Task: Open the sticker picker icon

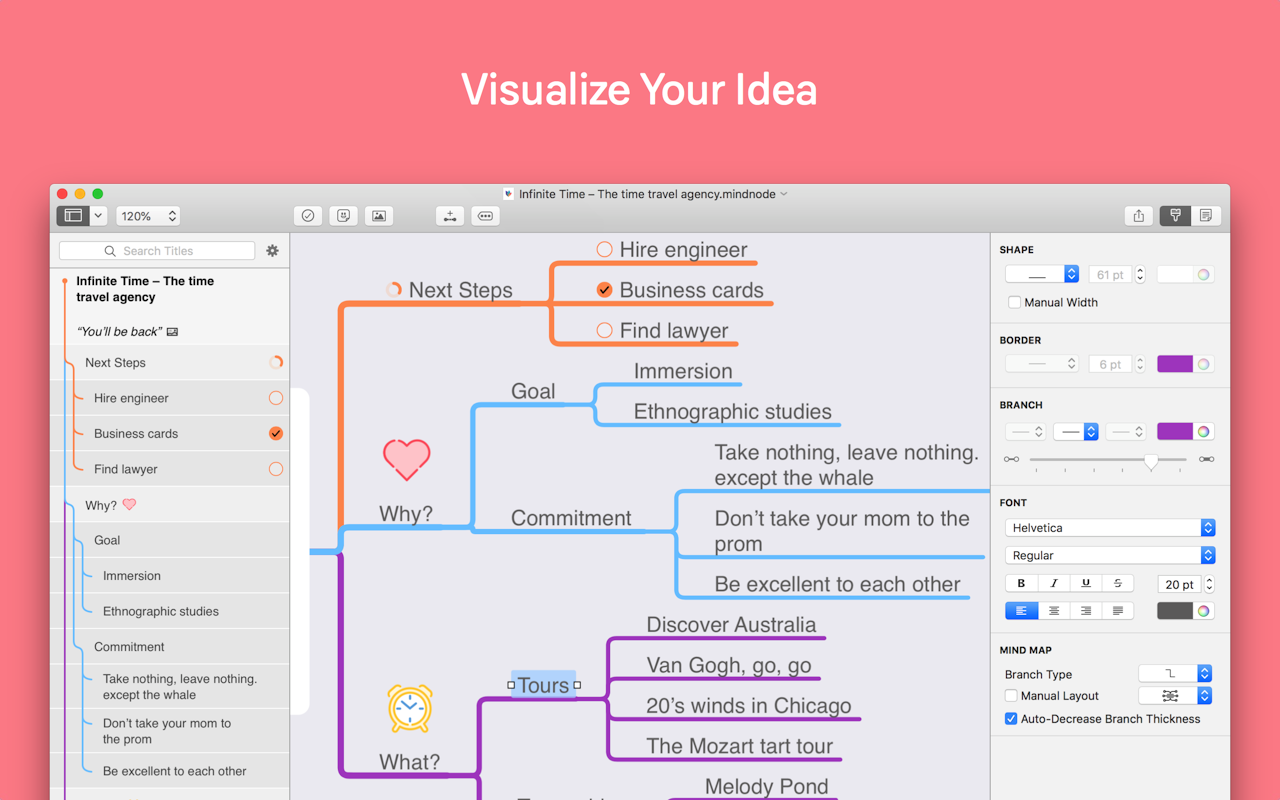Action: tap(343, 215)
